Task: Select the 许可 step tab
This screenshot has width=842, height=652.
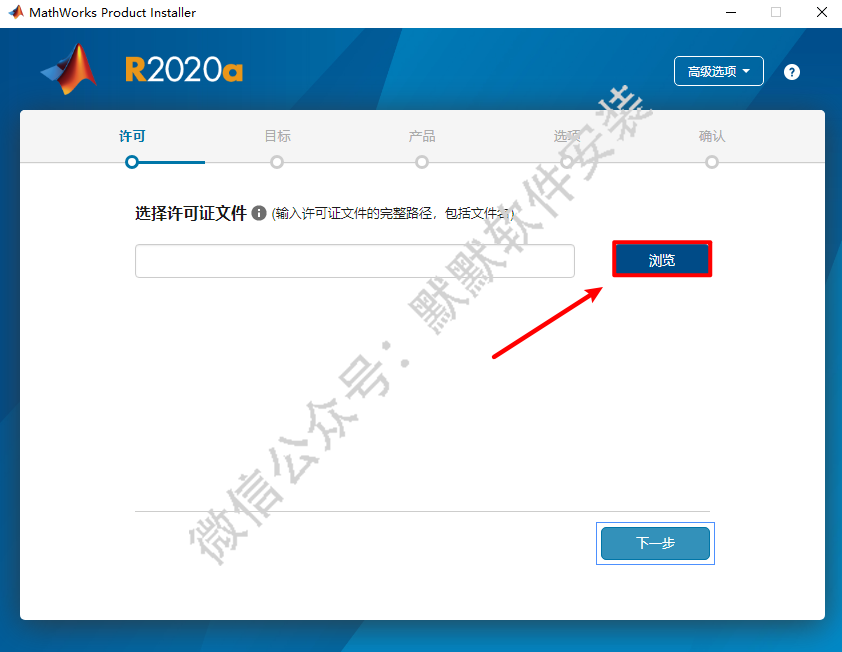Action: (132, 136)
